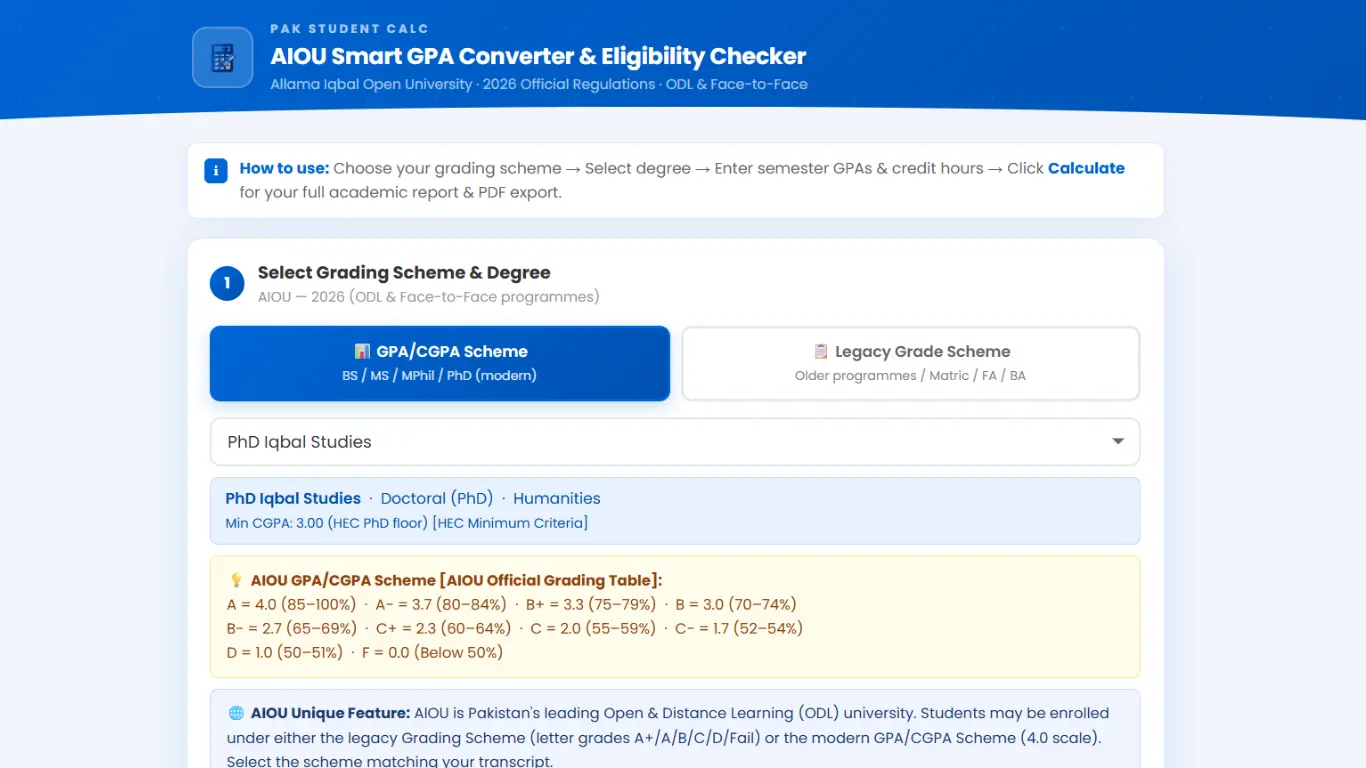1366x768 pixels.
Task: Click the clipboard icon on Legacy Grade Scheme
Action: (821, 352)
